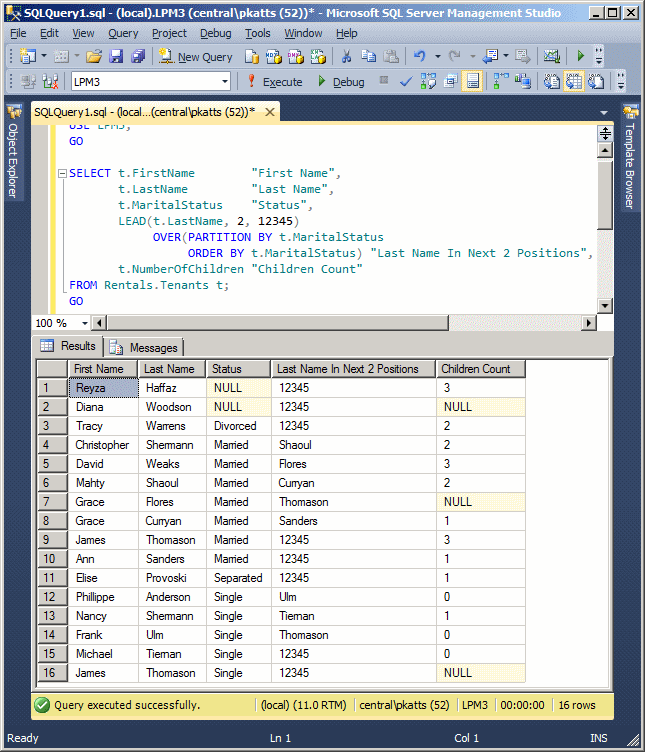
Task: Click the Analysis Services MDX Query icon
Action: tap(274, 57)
